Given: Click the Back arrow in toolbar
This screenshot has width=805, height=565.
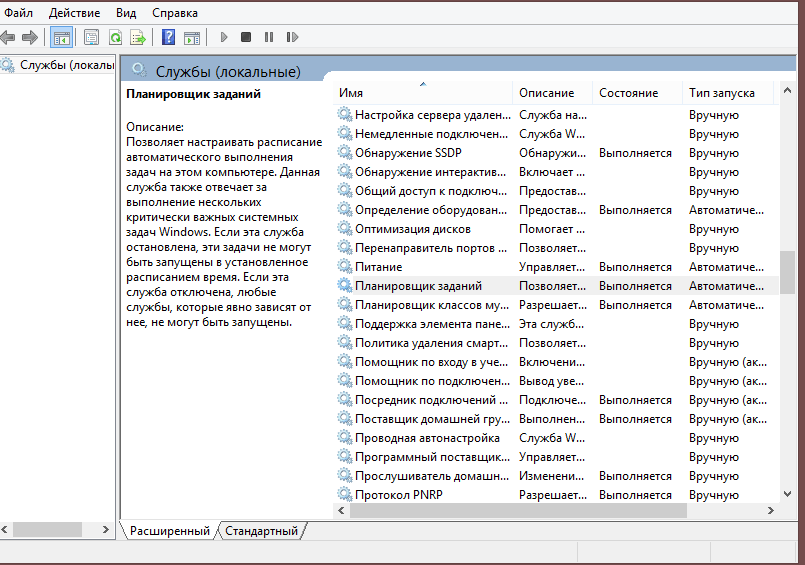Looking at the screenshot, I should pyautogui.click(x=8, y=37).
